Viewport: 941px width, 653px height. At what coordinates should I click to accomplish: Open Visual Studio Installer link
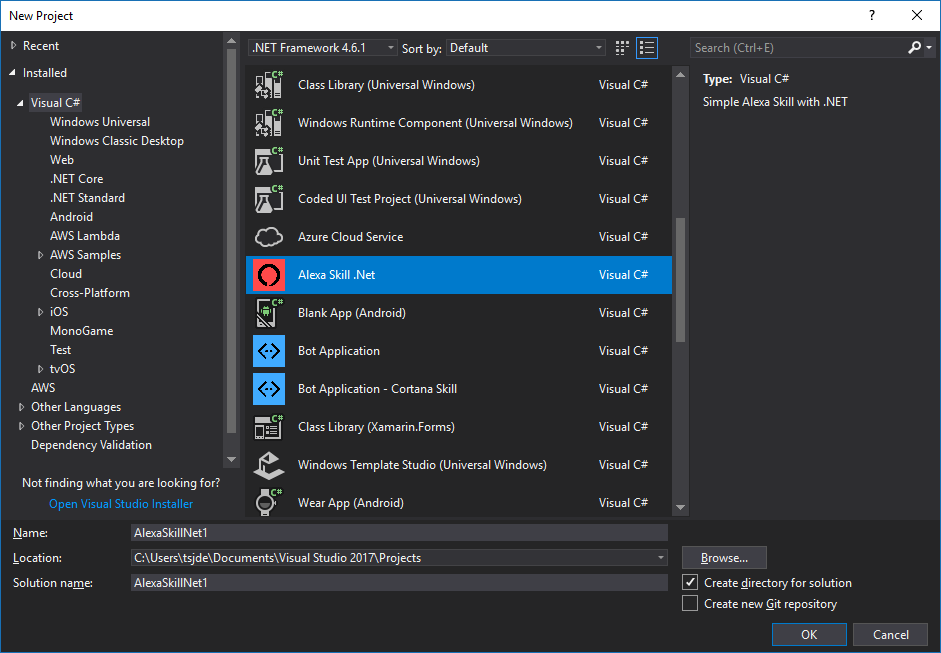121,504
